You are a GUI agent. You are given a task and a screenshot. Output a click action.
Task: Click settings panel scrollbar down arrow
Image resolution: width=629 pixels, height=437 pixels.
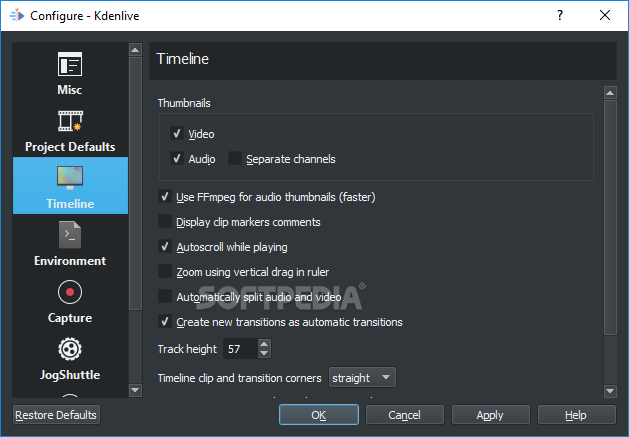[610, 390]
